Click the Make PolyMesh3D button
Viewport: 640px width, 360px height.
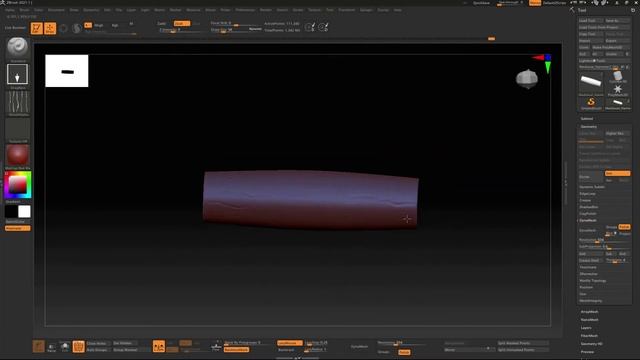pyautogui.click(x=610, y=47)
